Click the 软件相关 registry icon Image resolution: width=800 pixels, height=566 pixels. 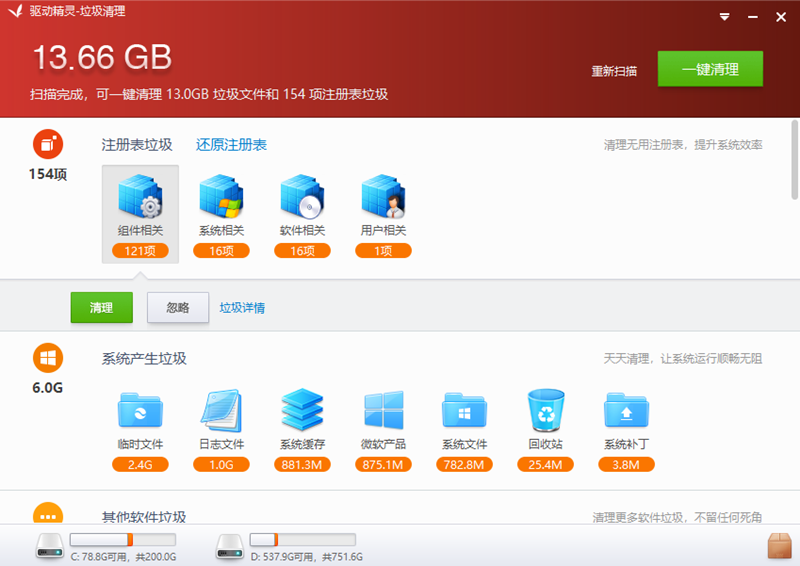click(x=302, y=197)
